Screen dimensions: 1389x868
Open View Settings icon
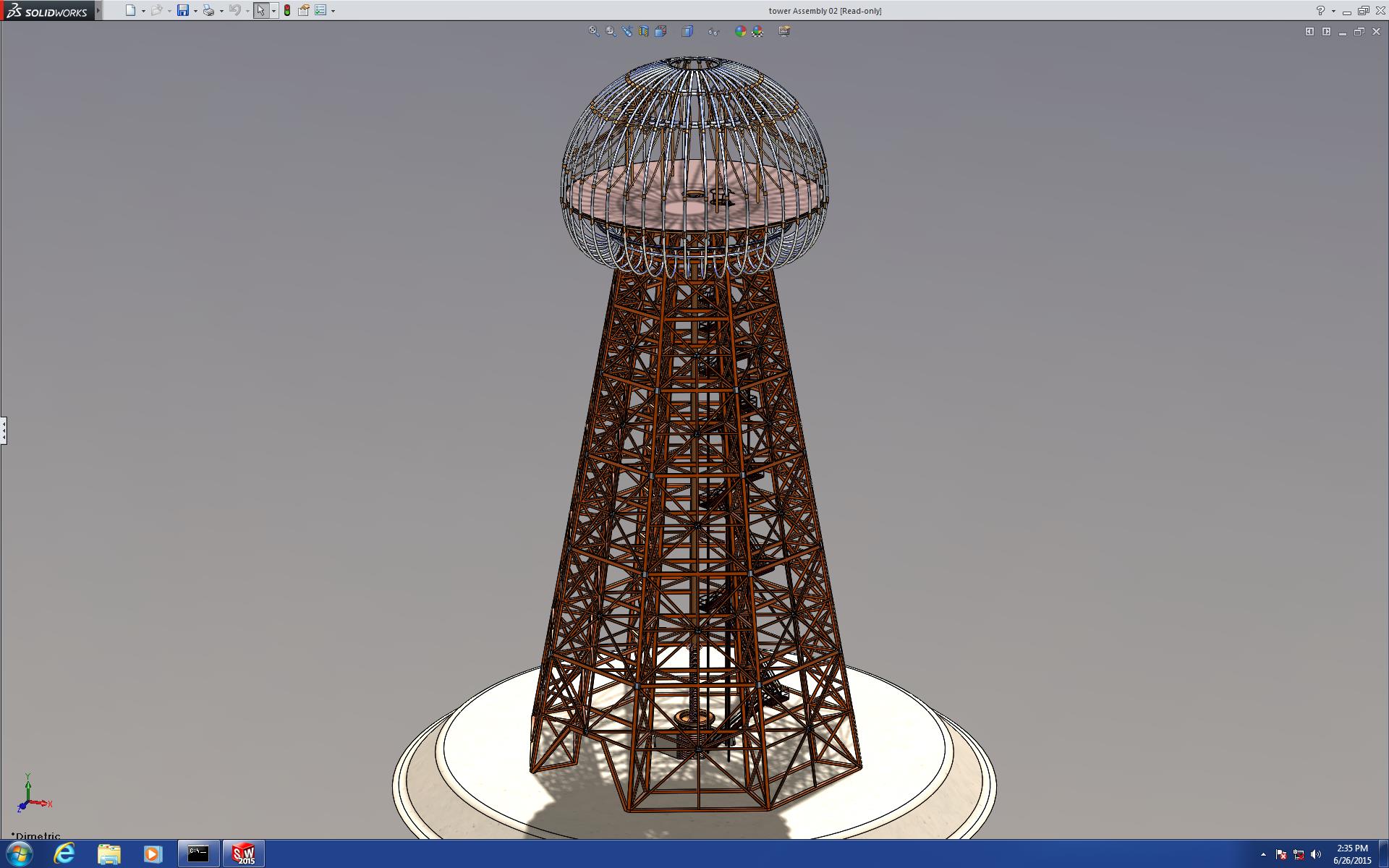click(784, 31)
